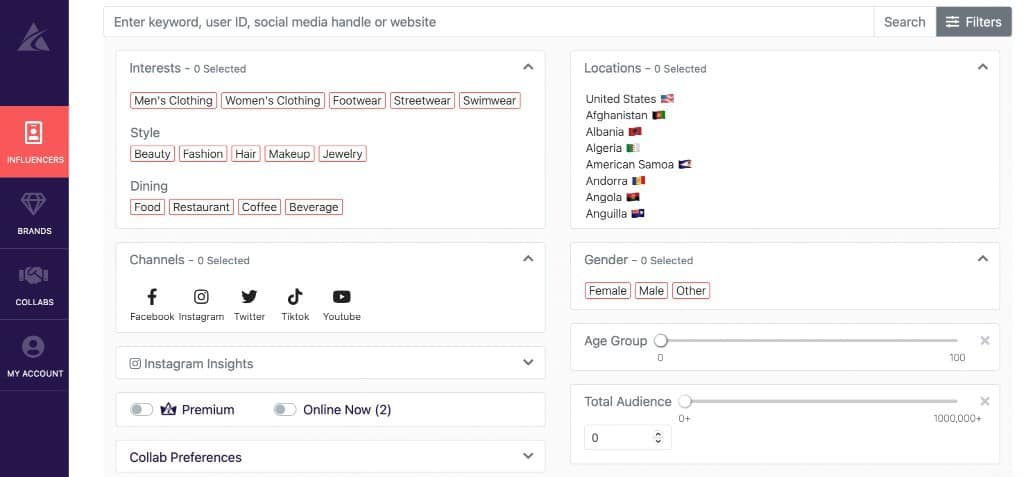Select the Instagram channel icon

[201, 297]
